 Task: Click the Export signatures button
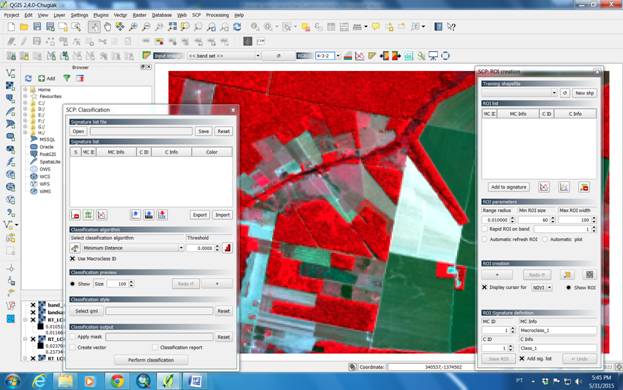point(200,215)
